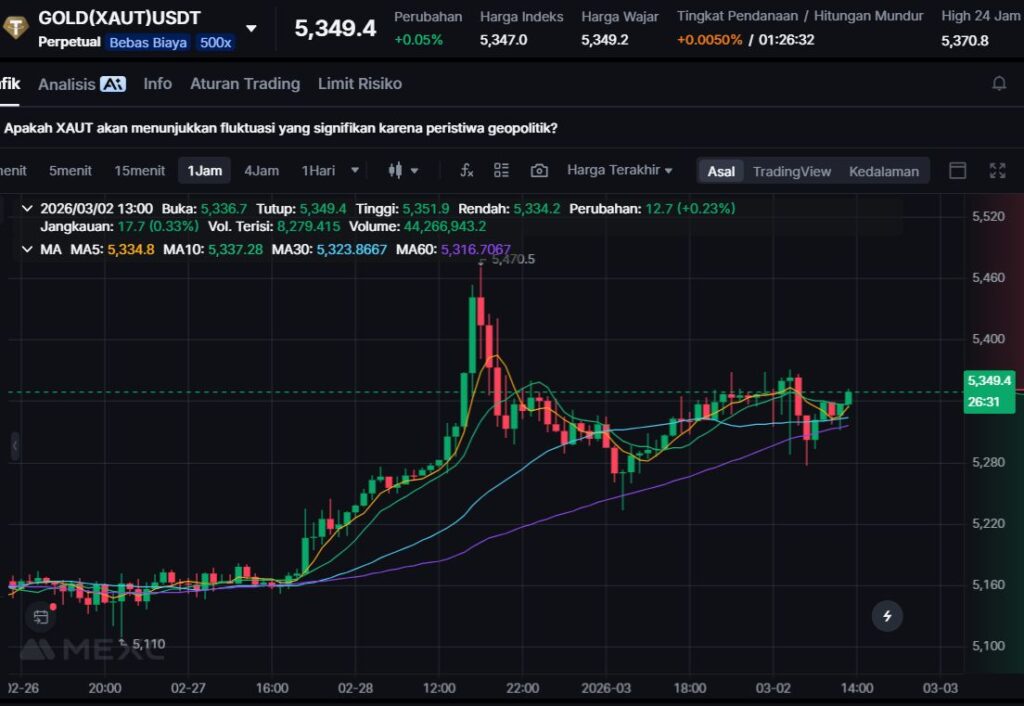Open the indicators (fx) menu
The height and width of the screenshot is (706, 1024).
click(467, 171)
